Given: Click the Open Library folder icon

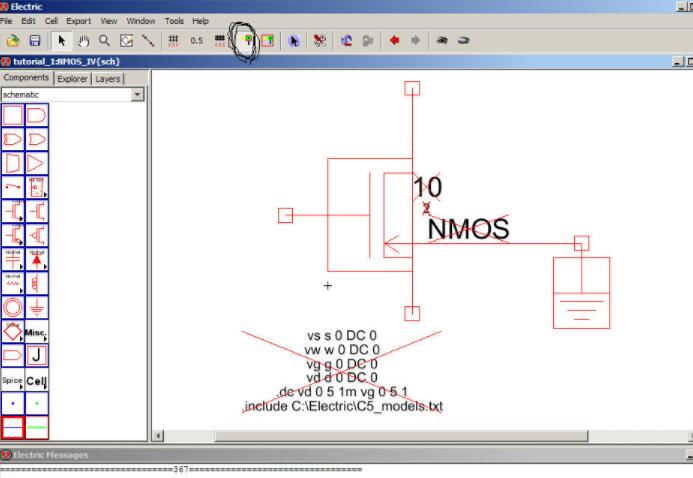Looking at the screenshot, I should [13, 41].
